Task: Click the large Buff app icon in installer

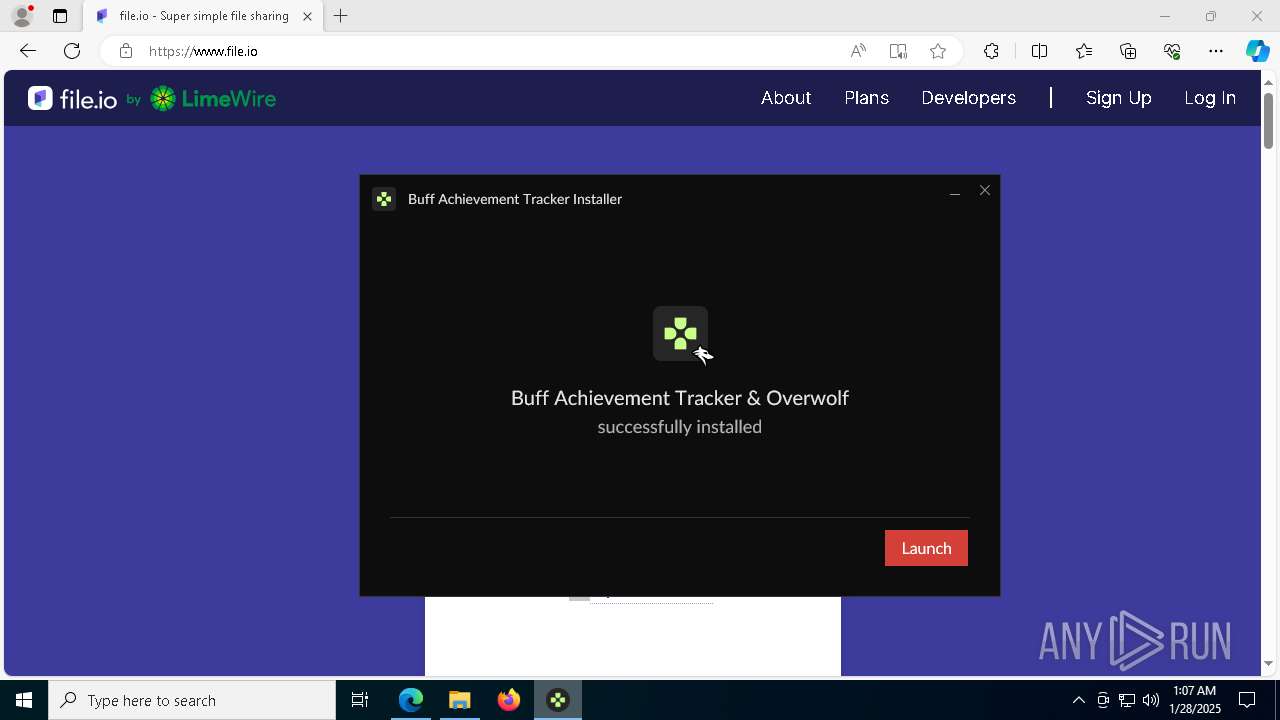Action: [680, 333]
